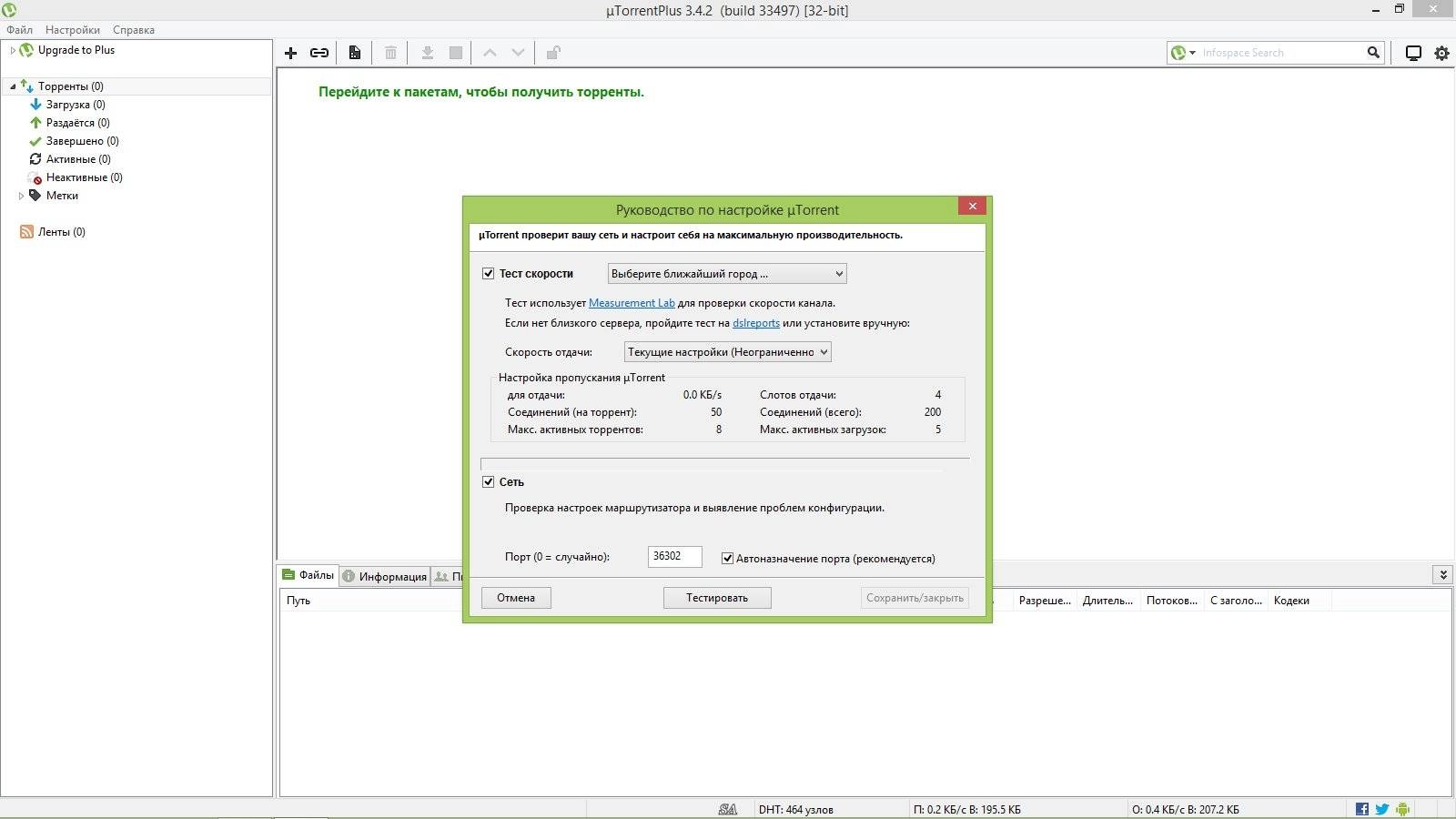Select Ленты (0) in sidebar
This screenshot has height=819, width=1456.
pos(62,232)
